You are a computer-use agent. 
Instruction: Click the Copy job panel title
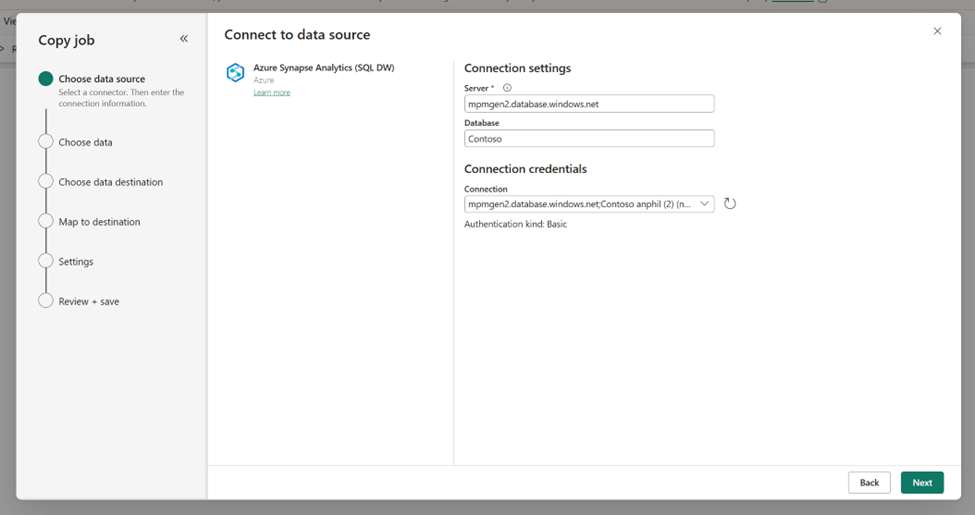pos(67,40)
